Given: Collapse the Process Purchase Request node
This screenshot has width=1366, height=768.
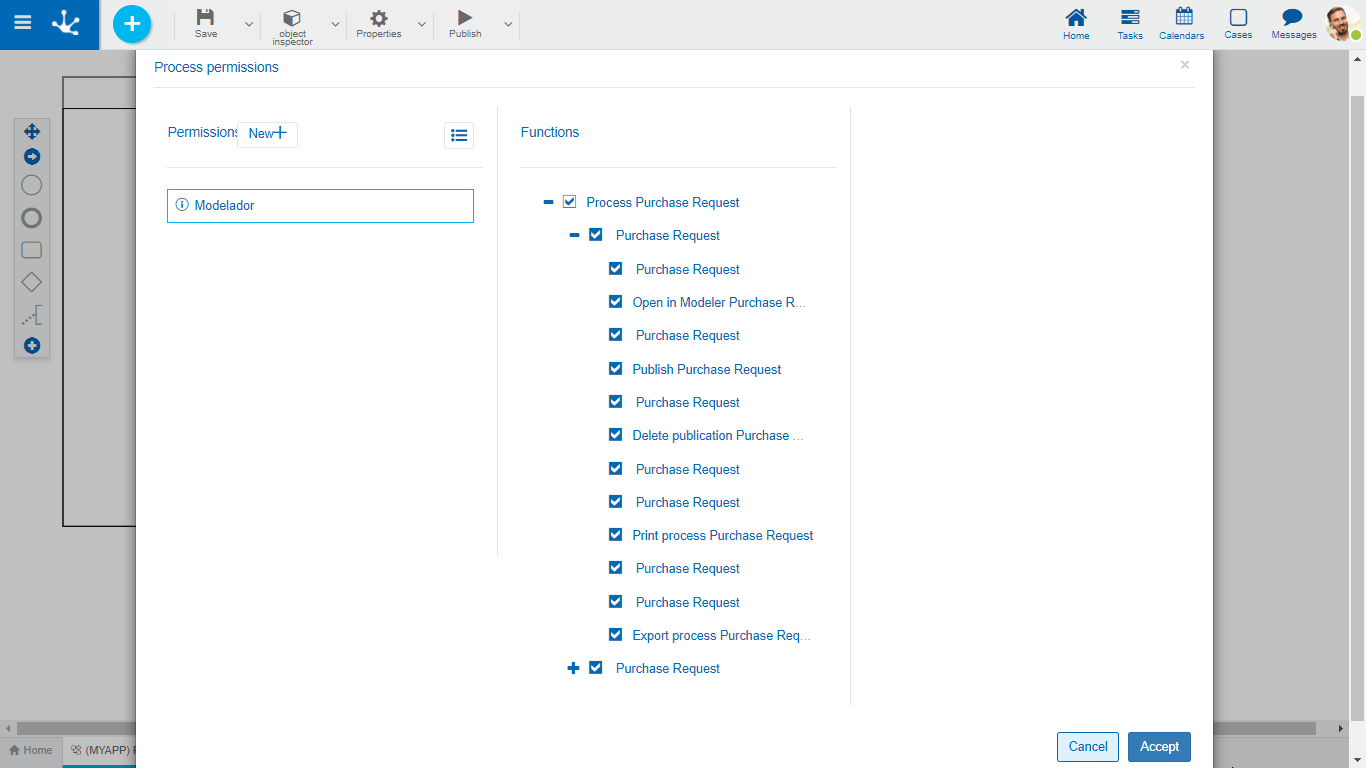Looking at the screenshot, I should 548,202.
